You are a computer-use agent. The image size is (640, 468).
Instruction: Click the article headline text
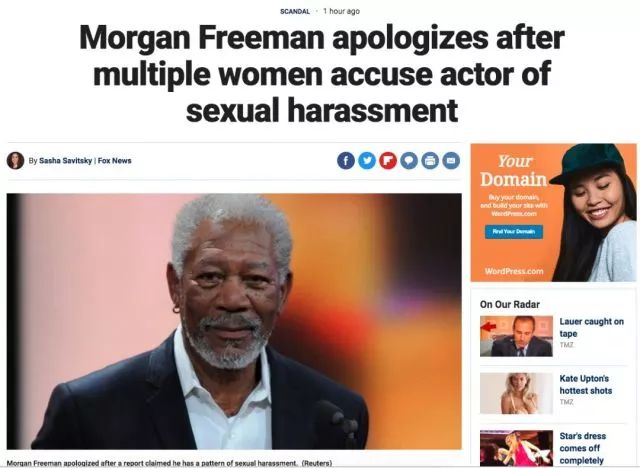322,73
